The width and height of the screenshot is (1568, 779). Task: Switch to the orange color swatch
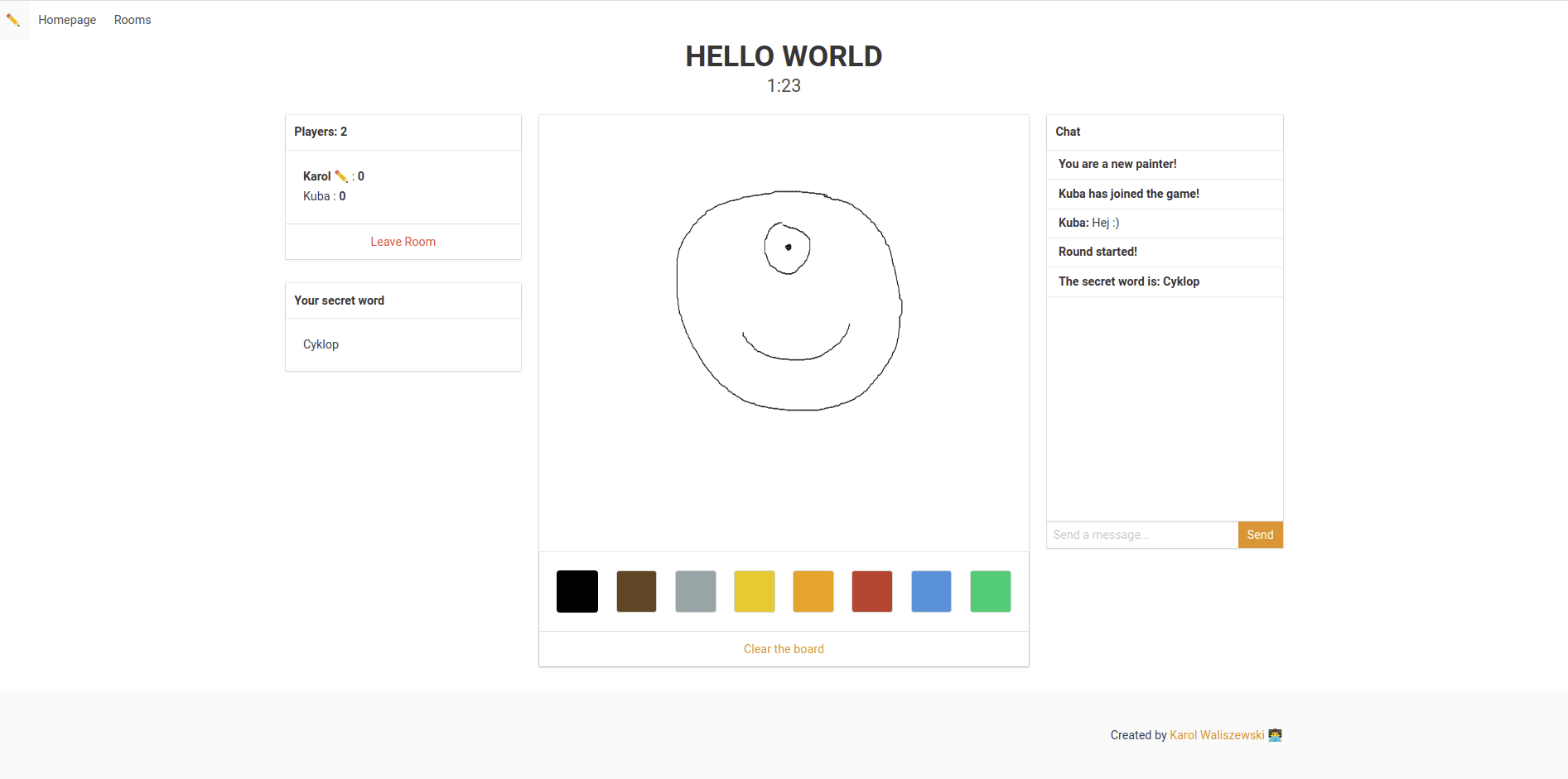[x=813, y=592]
